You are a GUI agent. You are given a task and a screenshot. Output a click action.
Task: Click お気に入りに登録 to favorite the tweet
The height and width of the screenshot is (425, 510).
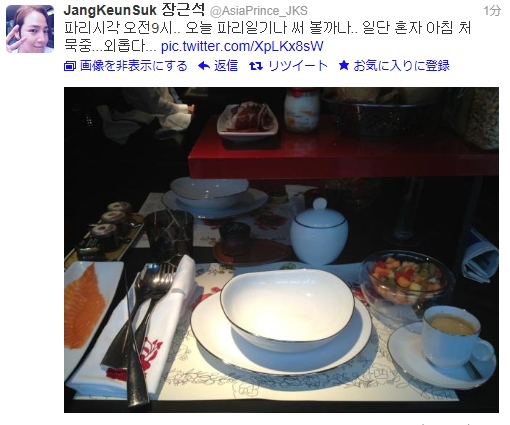pos(401,66)
